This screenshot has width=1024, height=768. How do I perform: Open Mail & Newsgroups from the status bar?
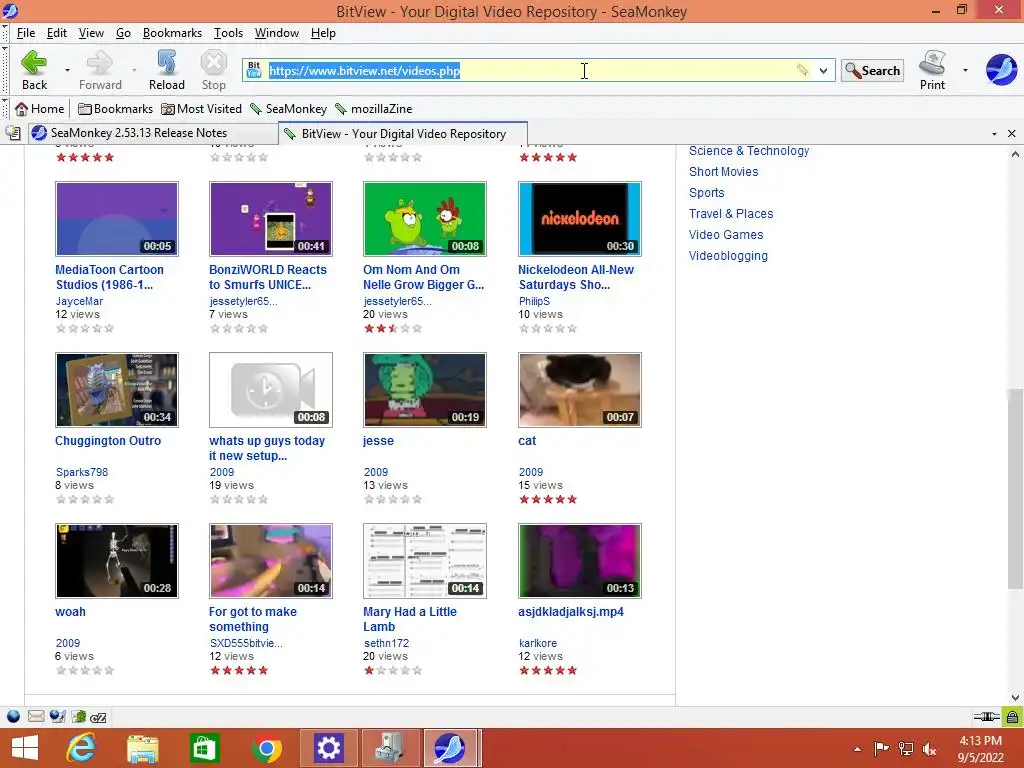coord(36,717)
